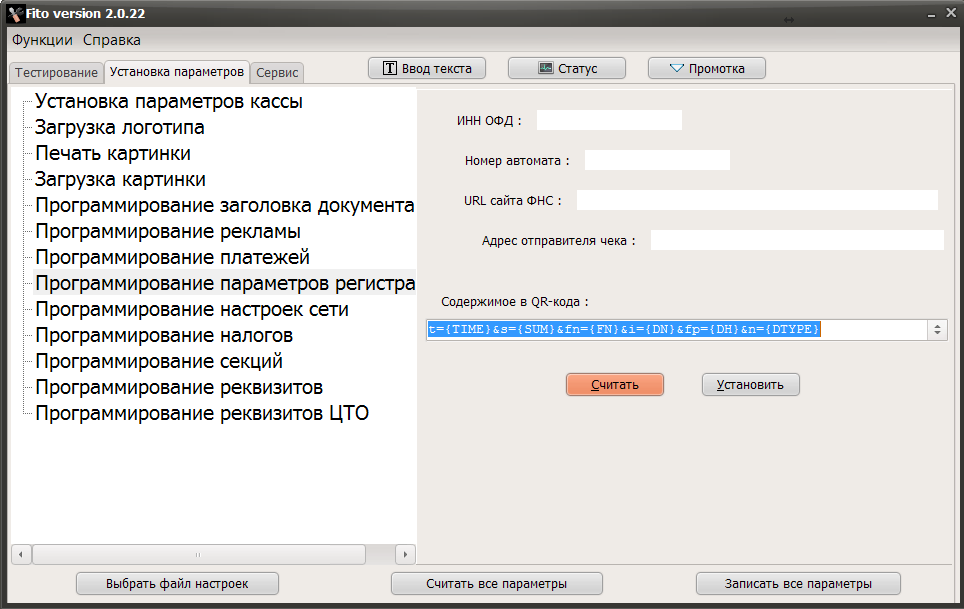
Task: Open the Справка menu
Action: (112, 40)
